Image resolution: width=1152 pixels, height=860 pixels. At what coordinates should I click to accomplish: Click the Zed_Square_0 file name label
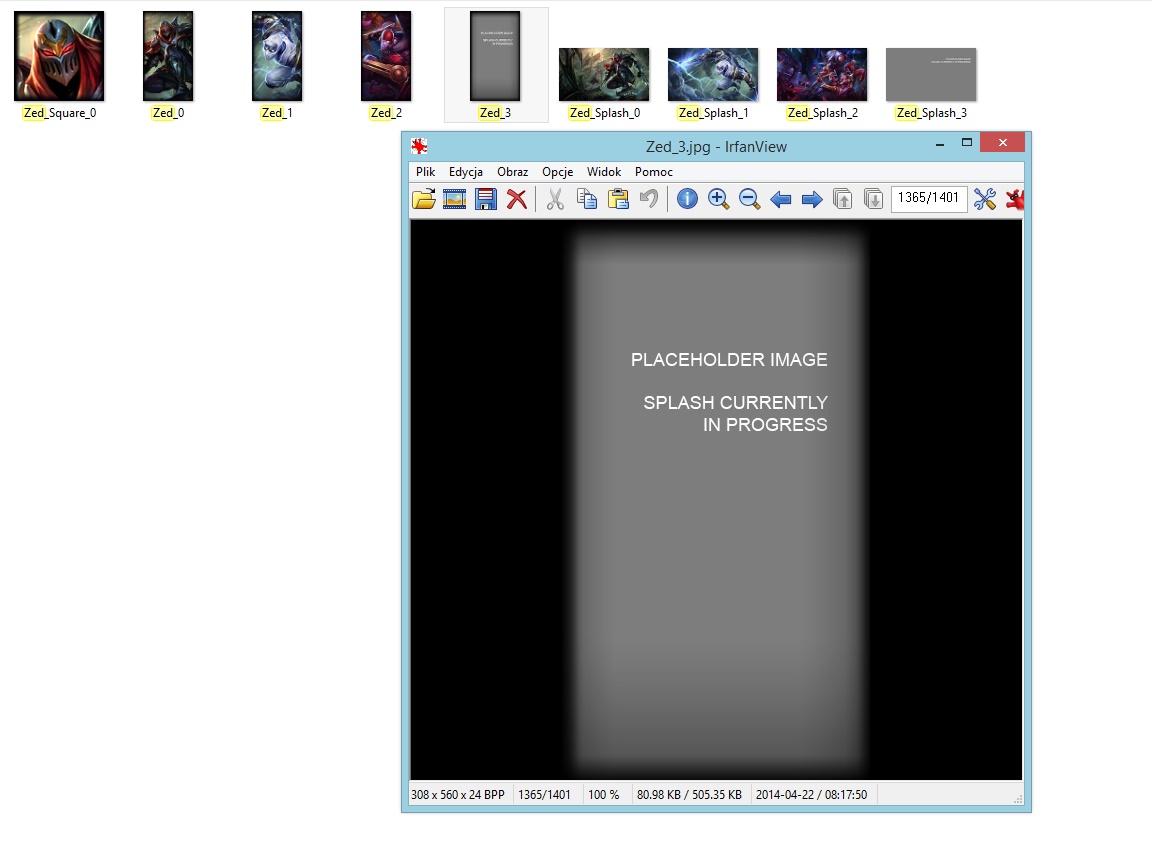click(x=60, y=113)
